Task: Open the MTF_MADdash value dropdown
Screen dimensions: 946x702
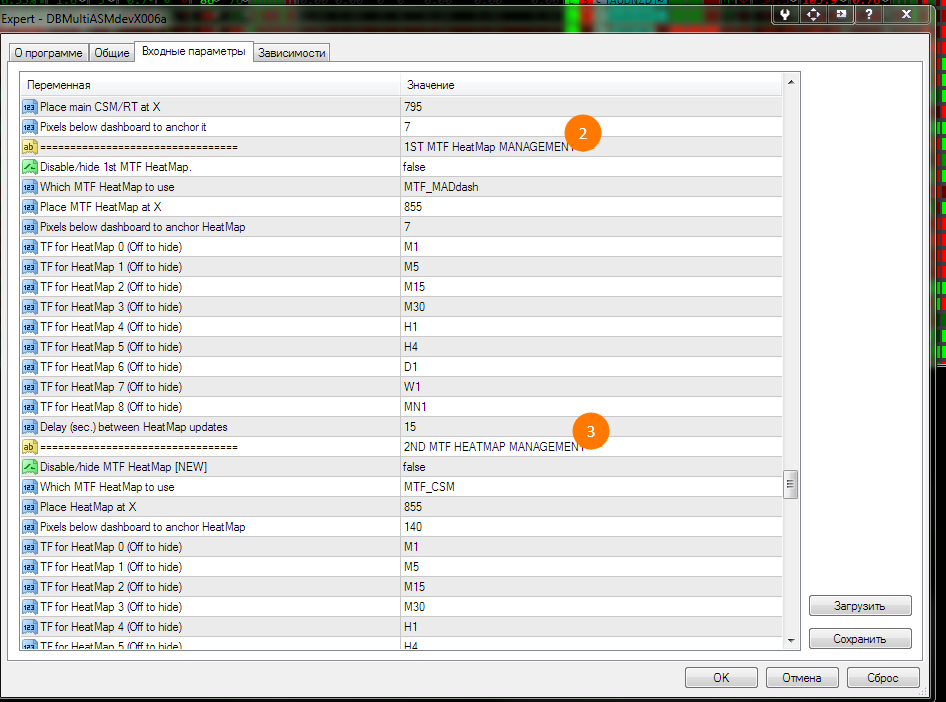Action: pos(591,187)
